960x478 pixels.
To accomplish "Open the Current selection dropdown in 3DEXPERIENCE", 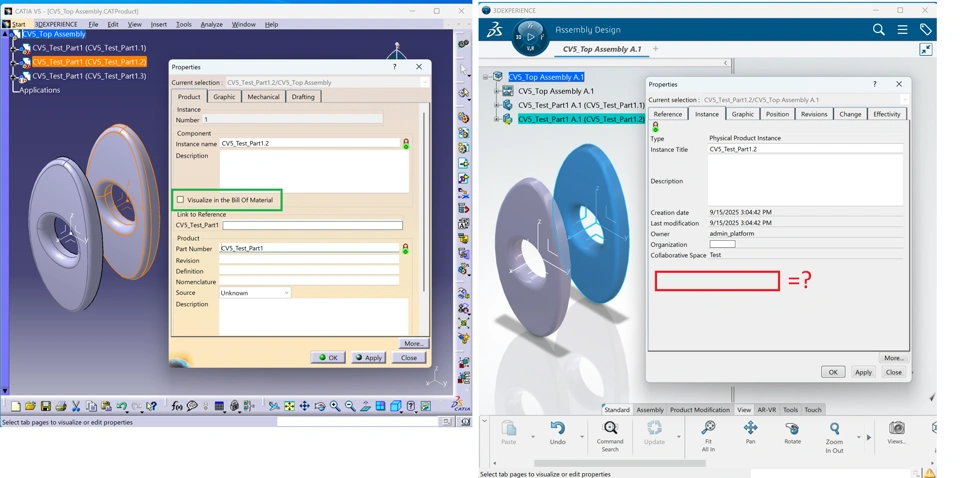I will (905, 100).
